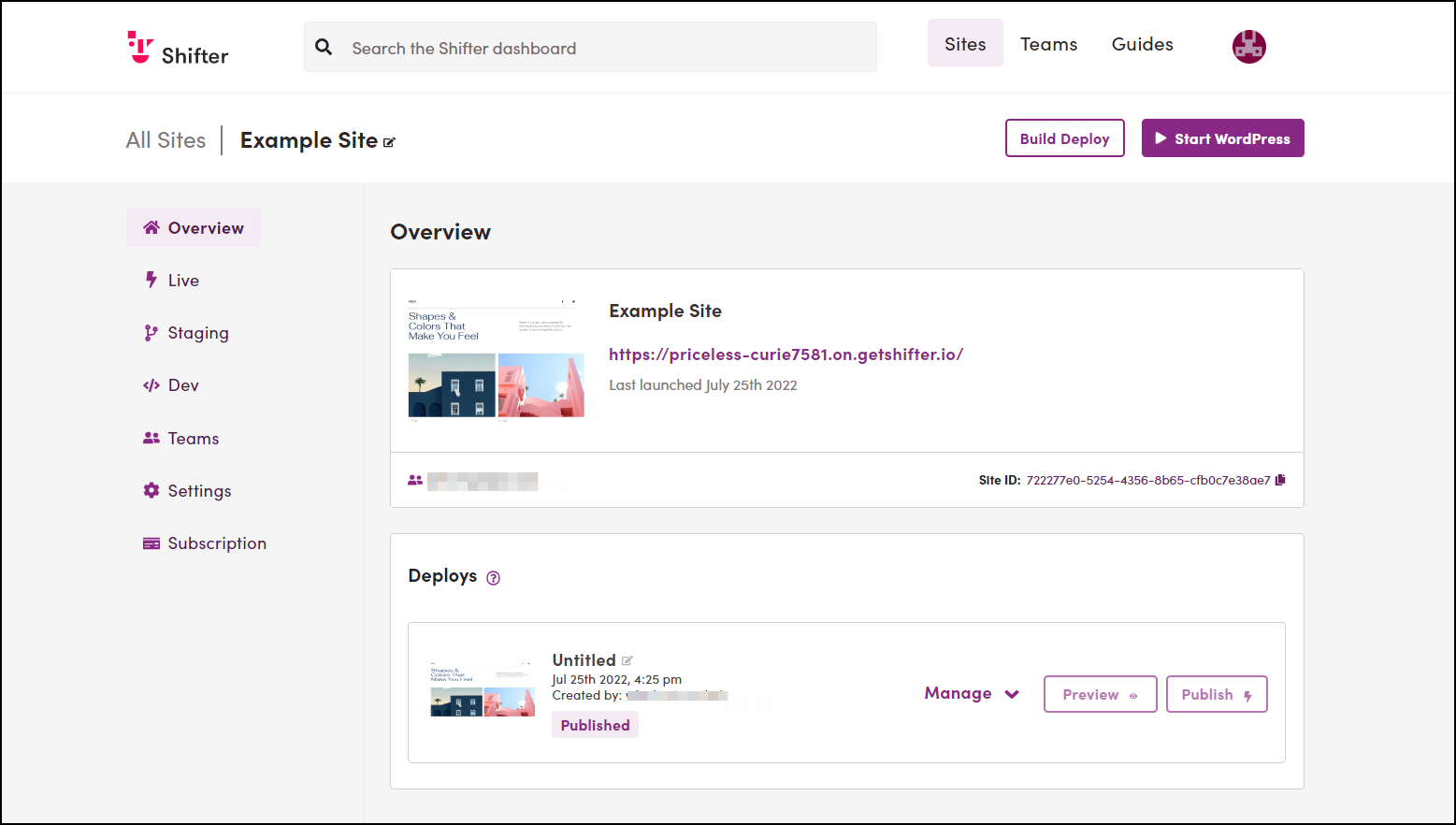Screen dimensions: 1456x825
Task: Click the Untitled deploy thumbnail
Action: [x=483, y=690]
